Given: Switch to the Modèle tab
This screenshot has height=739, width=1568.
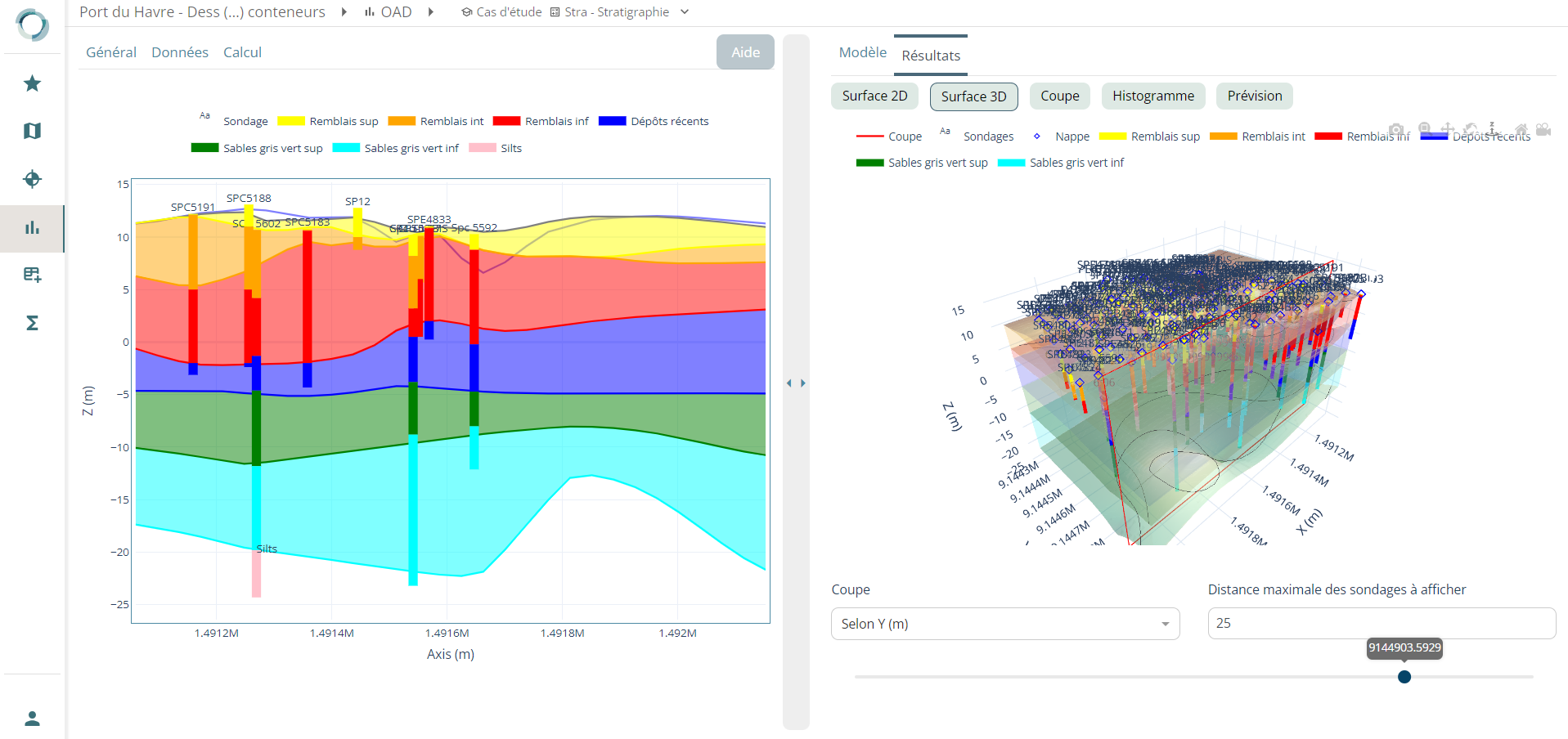Looking at the screenshot, I should pos(862,52).
